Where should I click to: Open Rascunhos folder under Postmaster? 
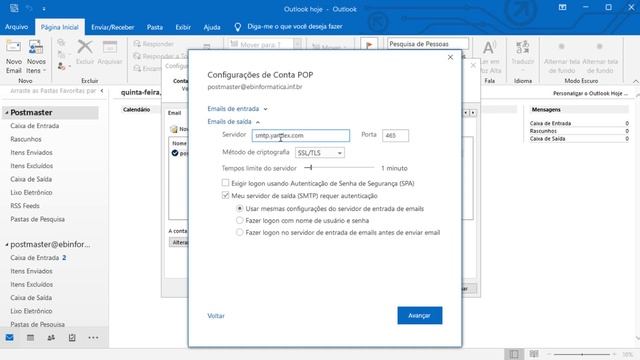[26, 139]
